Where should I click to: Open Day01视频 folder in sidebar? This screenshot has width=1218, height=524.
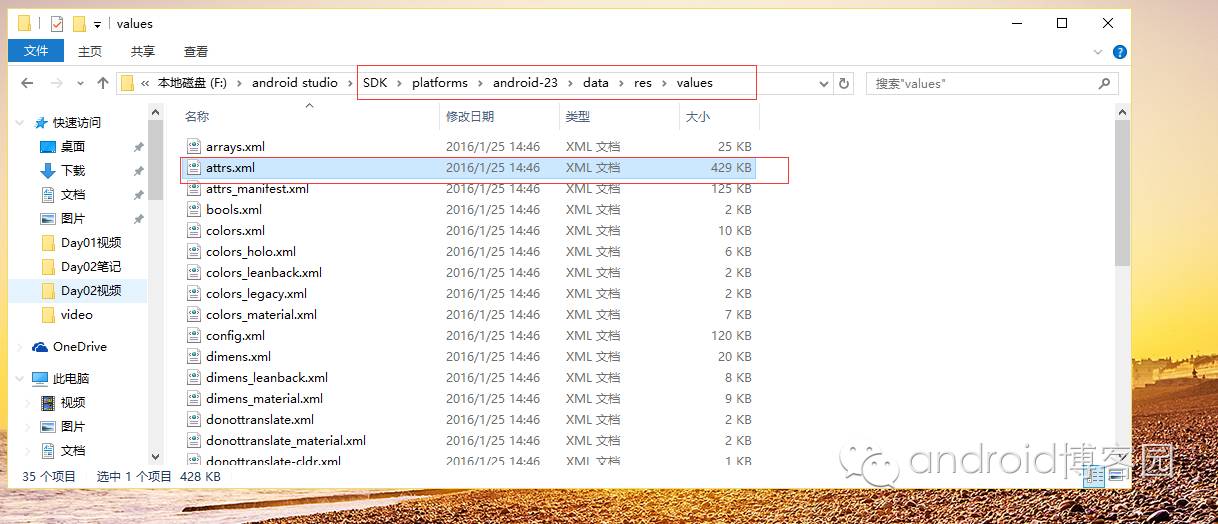[90, 242]
